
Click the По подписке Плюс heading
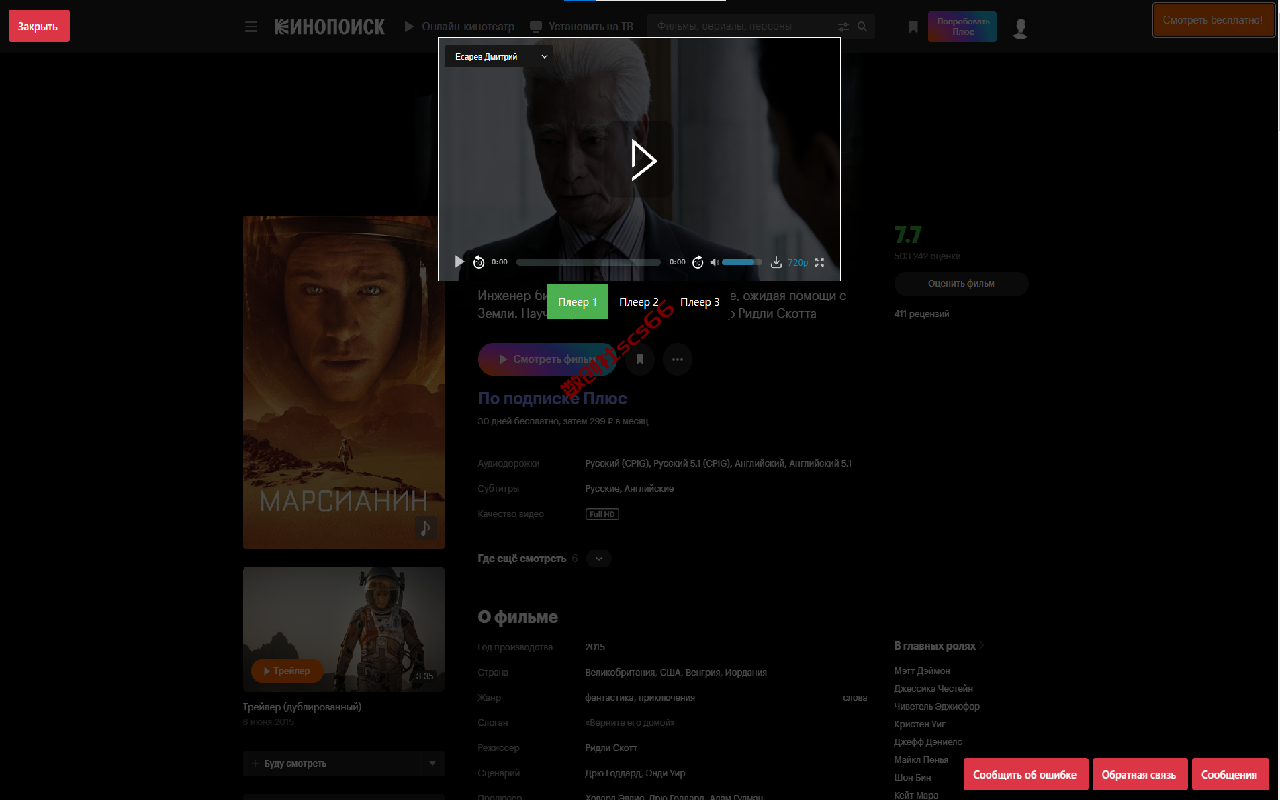[x=552, y=399]
